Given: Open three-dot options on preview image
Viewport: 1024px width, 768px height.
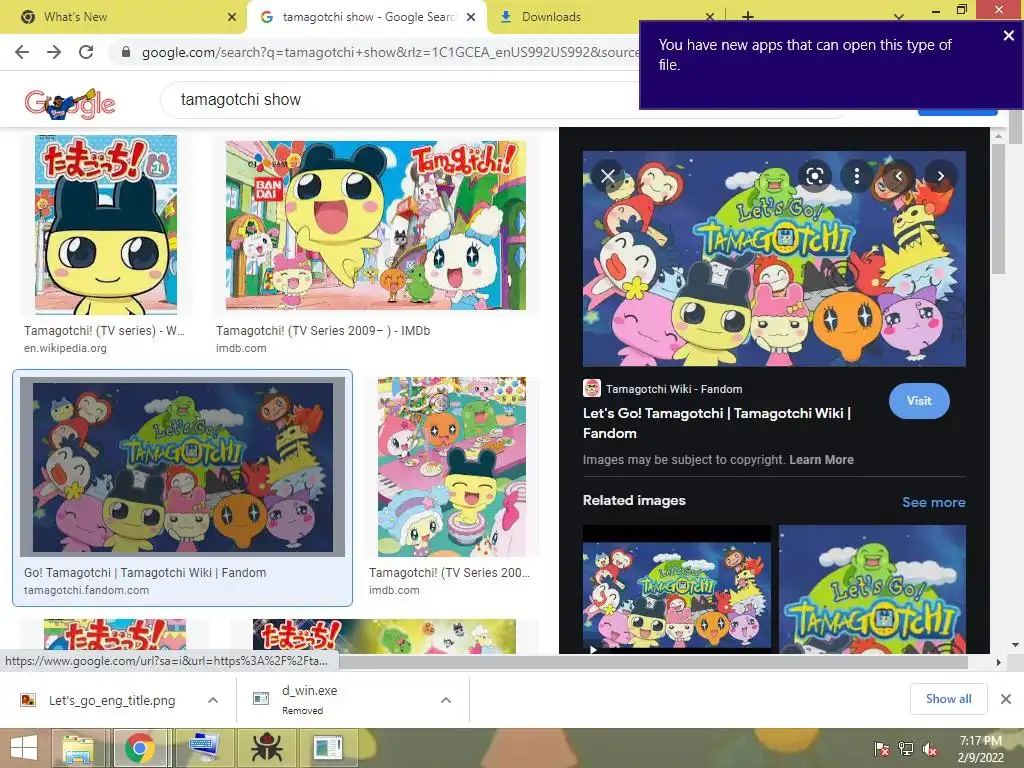Looking at the screenshot, I should pos(856,176).
